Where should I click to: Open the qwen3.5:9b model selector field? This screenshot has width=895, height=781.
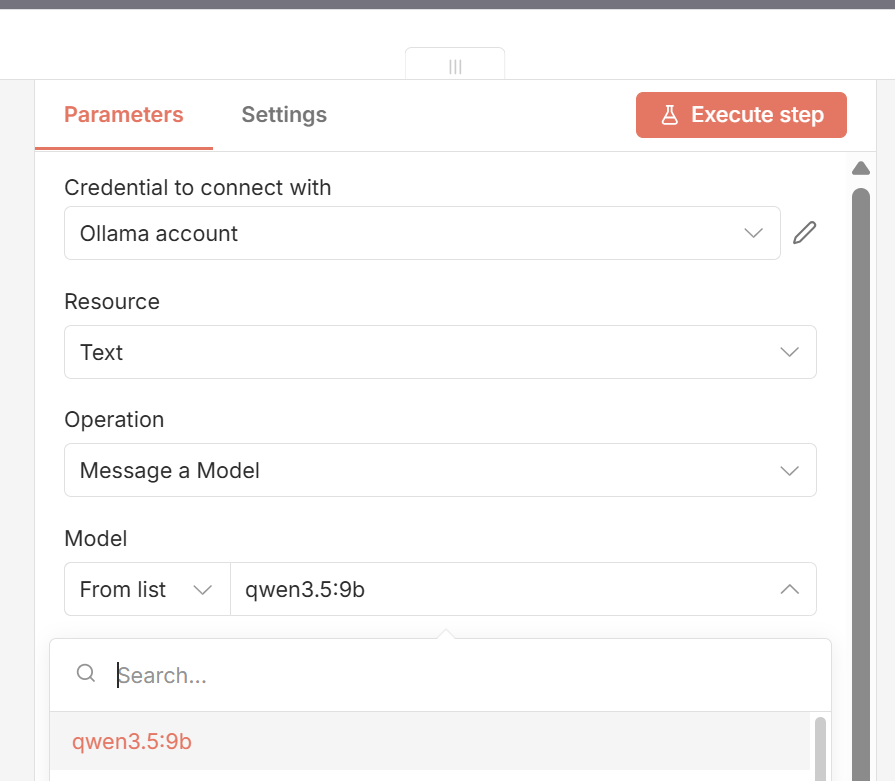pos(523,589)
